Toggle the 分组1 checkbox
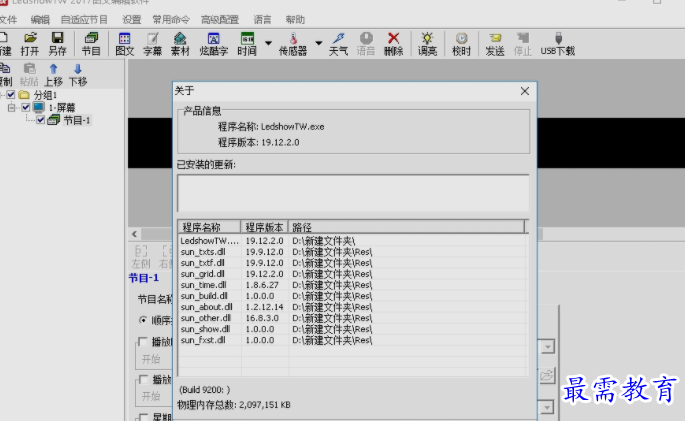The height and width of the screenshot is (421, 685). click(x=11, y=94)
